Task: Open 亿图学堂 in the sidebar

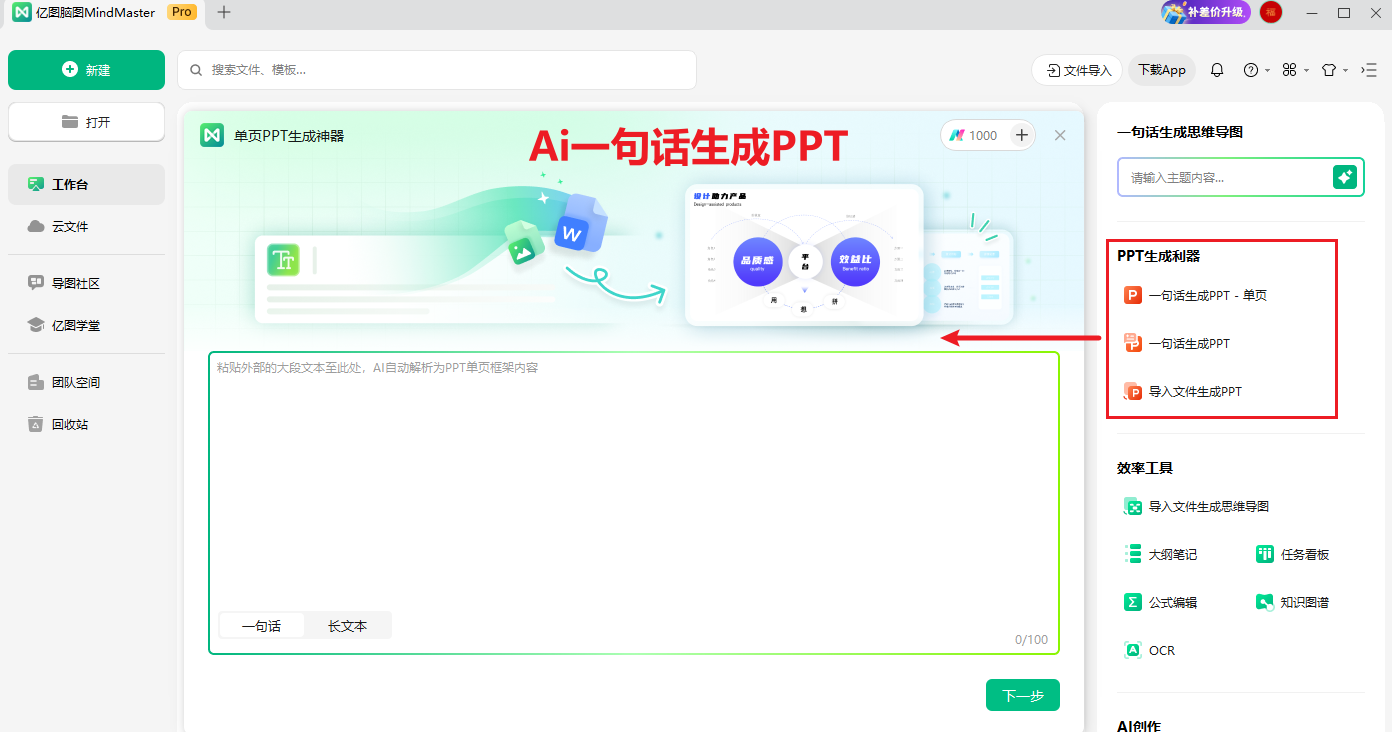Action: coord(86,325)
